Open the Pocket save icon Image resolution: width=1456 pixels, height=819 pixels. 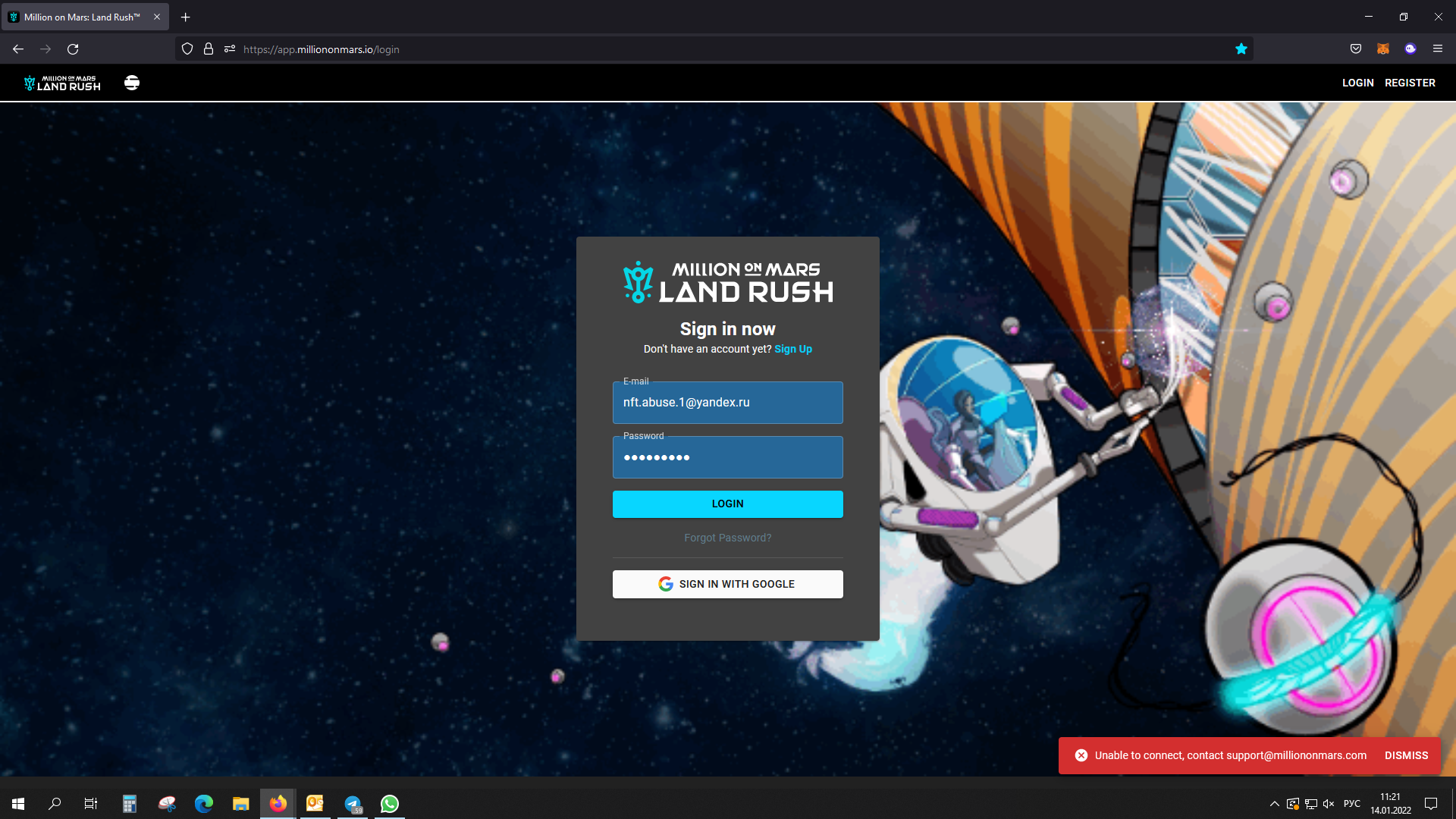tap(1356, 49)
